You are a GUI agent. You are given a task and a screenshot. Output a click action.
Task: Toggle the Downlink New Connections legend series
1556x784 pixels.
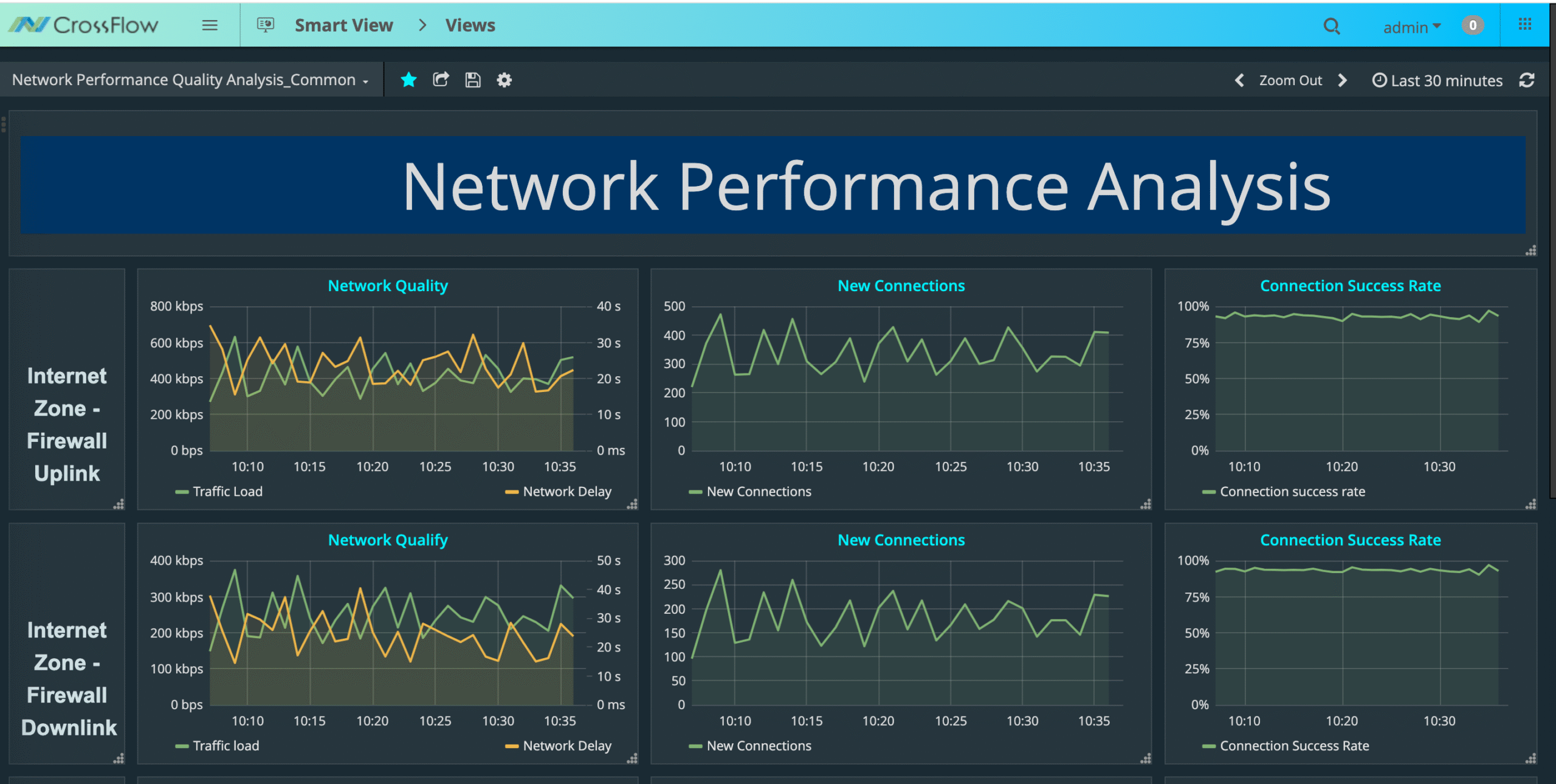click(x=758, y=746)
